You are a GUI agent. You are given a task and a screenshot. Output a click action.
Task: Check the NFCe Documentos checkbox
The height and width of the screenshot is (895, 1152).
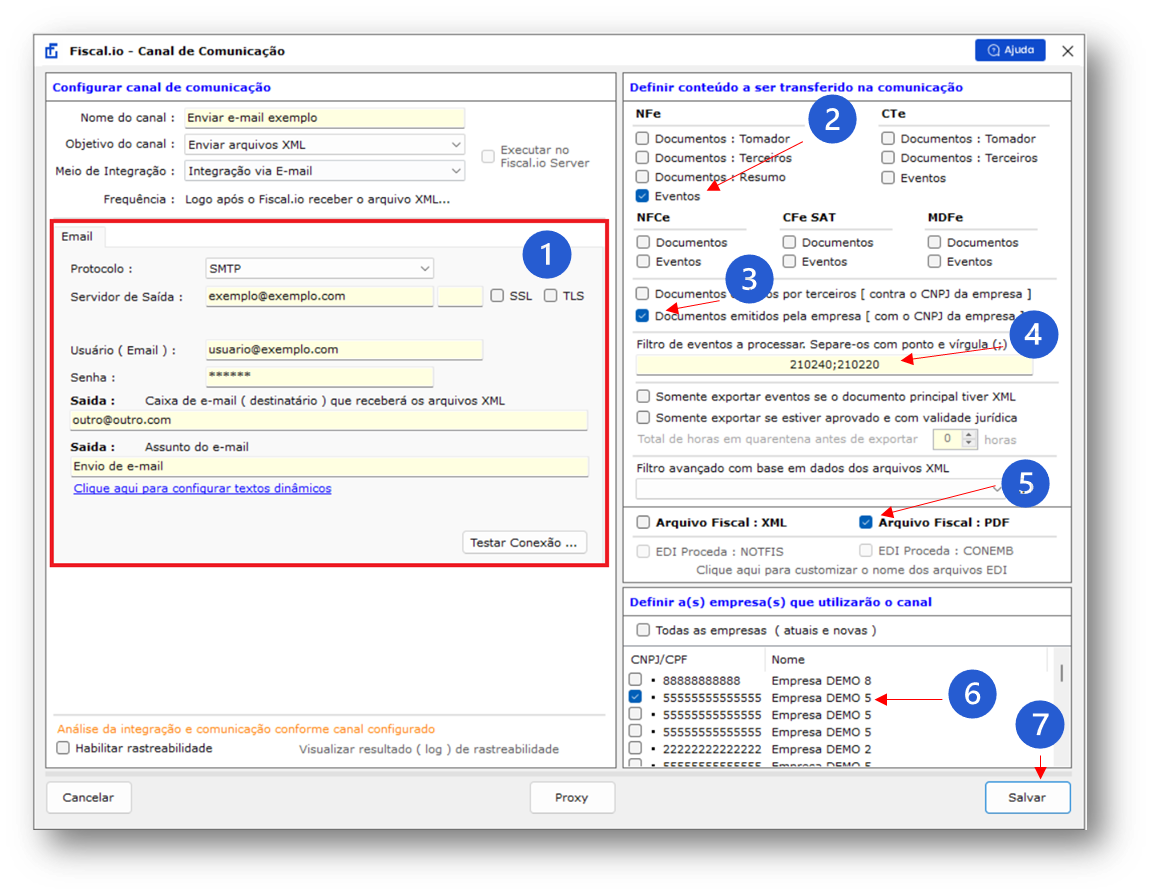pos(644,242)
